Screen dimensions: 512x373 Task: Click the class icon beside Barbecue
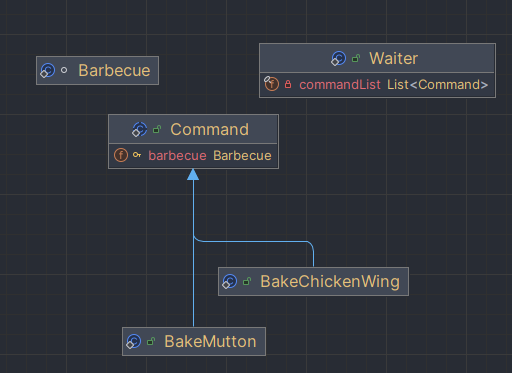click(x=47, y=71)
